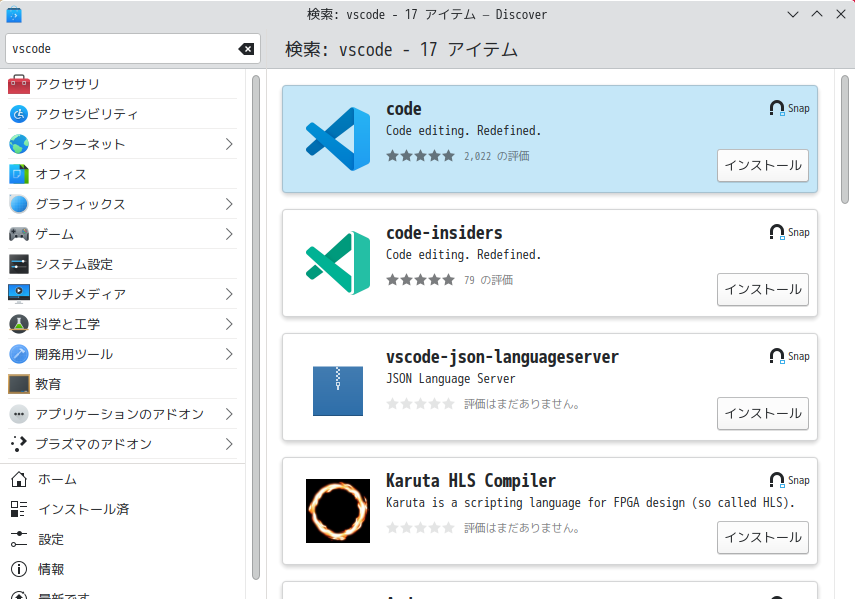Open the オフィス category
This screenshot has height=599, width=855.
pyautogui.click(x=123, y=174)
